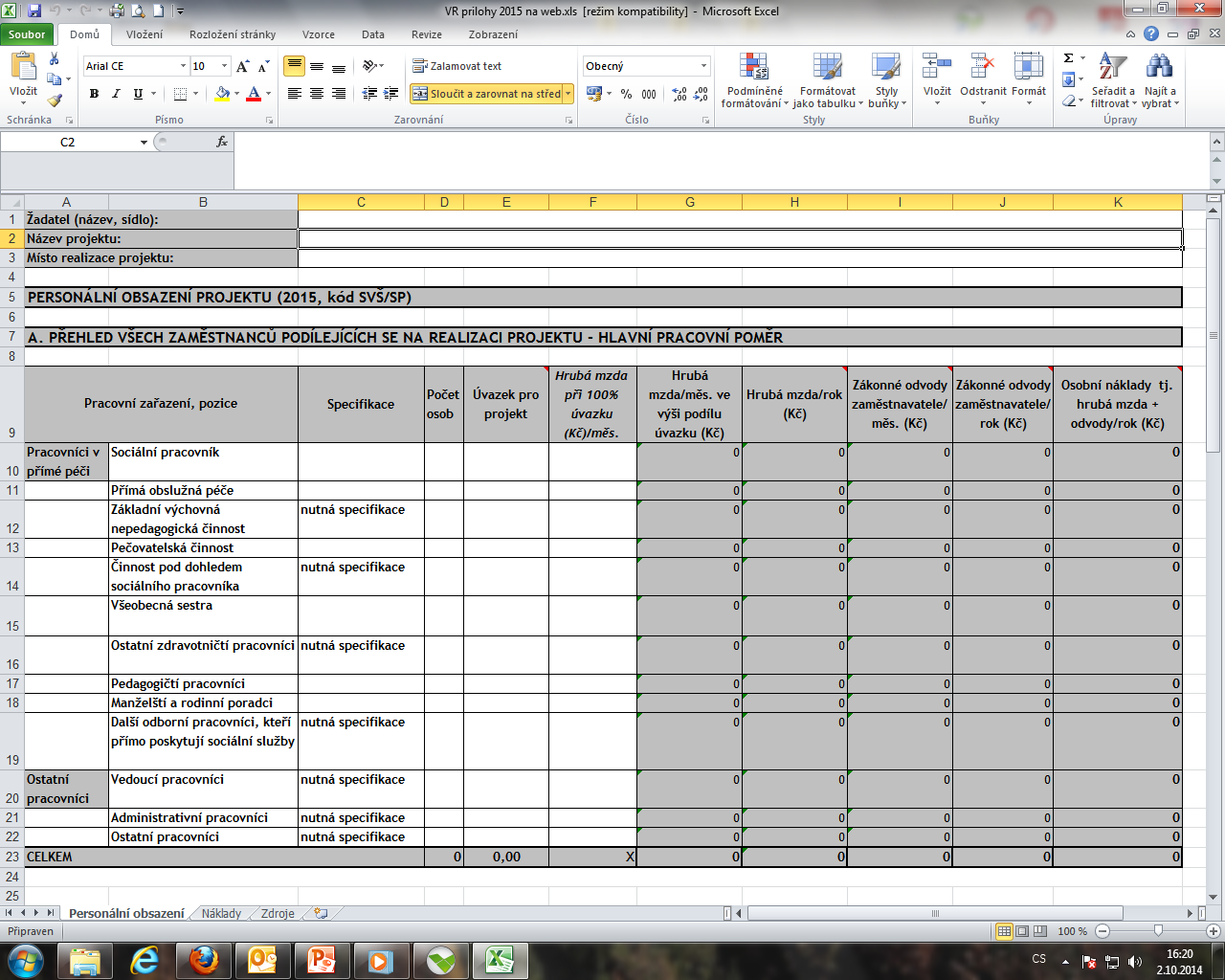Open Formátovat jako tabulku gallery
The image size is (1225, 980).
click(x=828, y=81)
